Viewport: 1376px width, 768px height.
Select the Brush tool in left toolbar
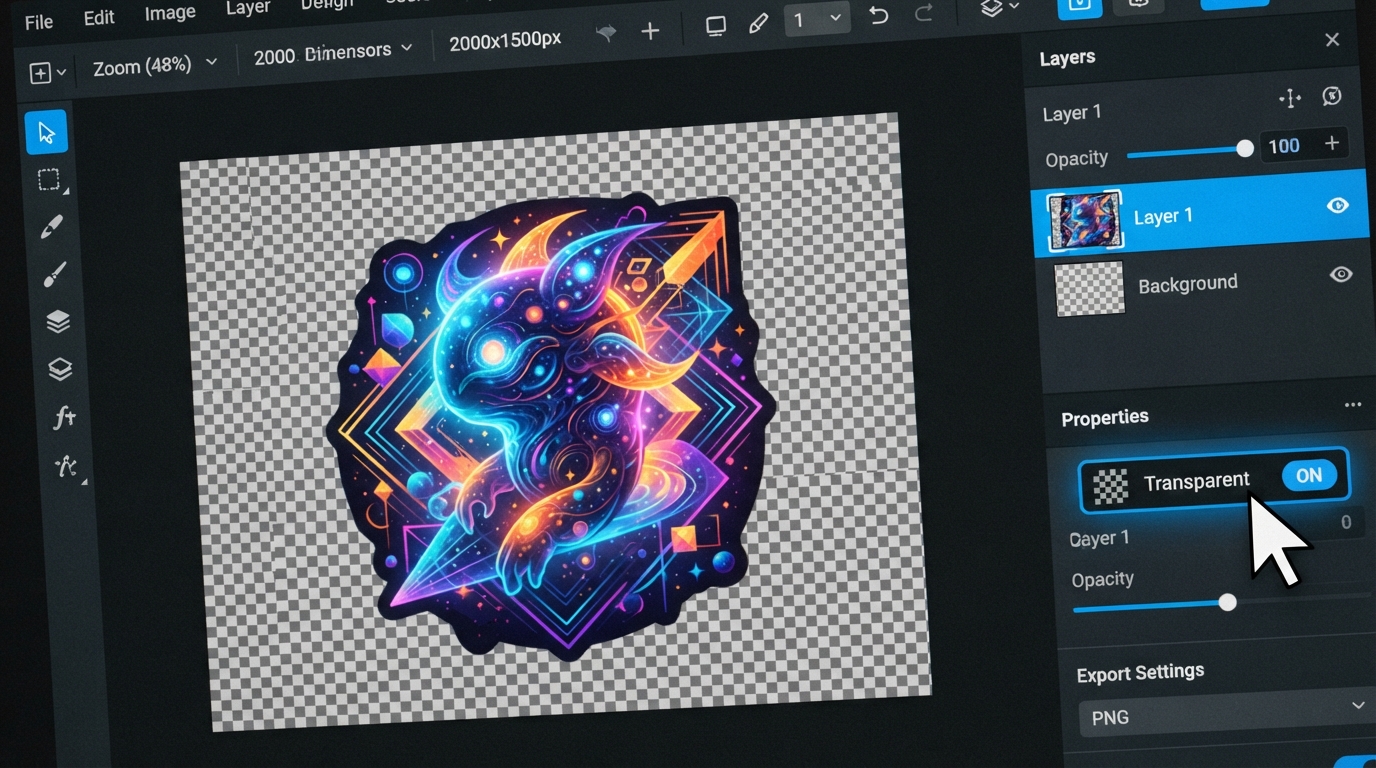[55, 274]
